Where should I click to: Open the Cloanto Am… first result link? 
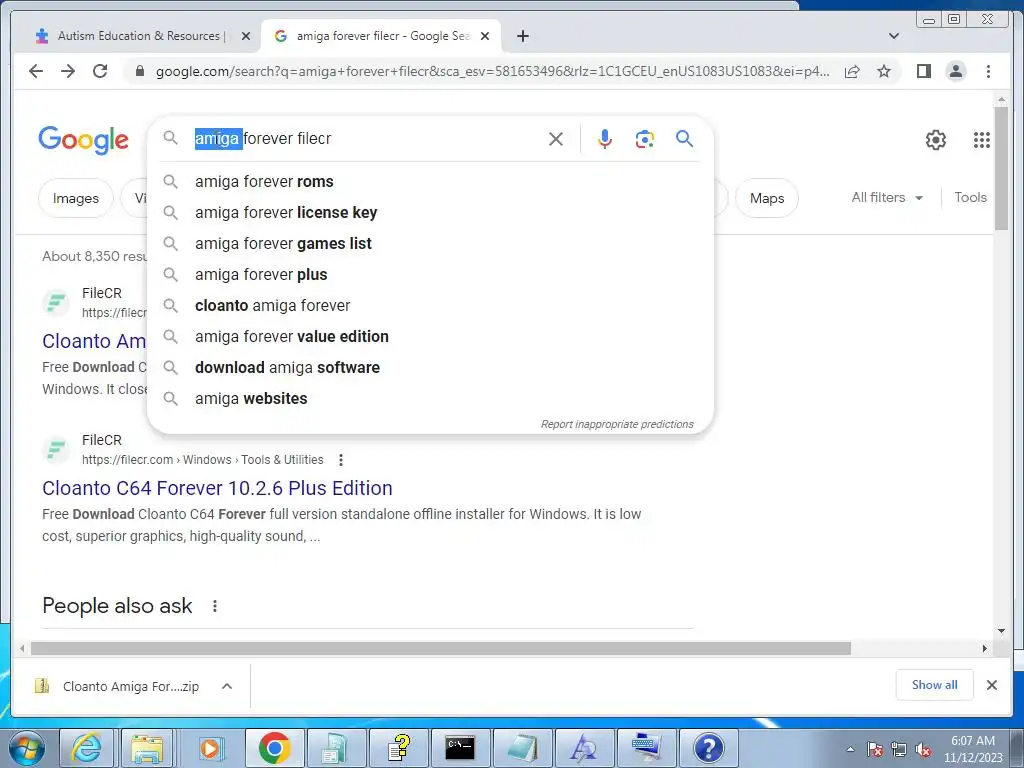tap(94, 341)
